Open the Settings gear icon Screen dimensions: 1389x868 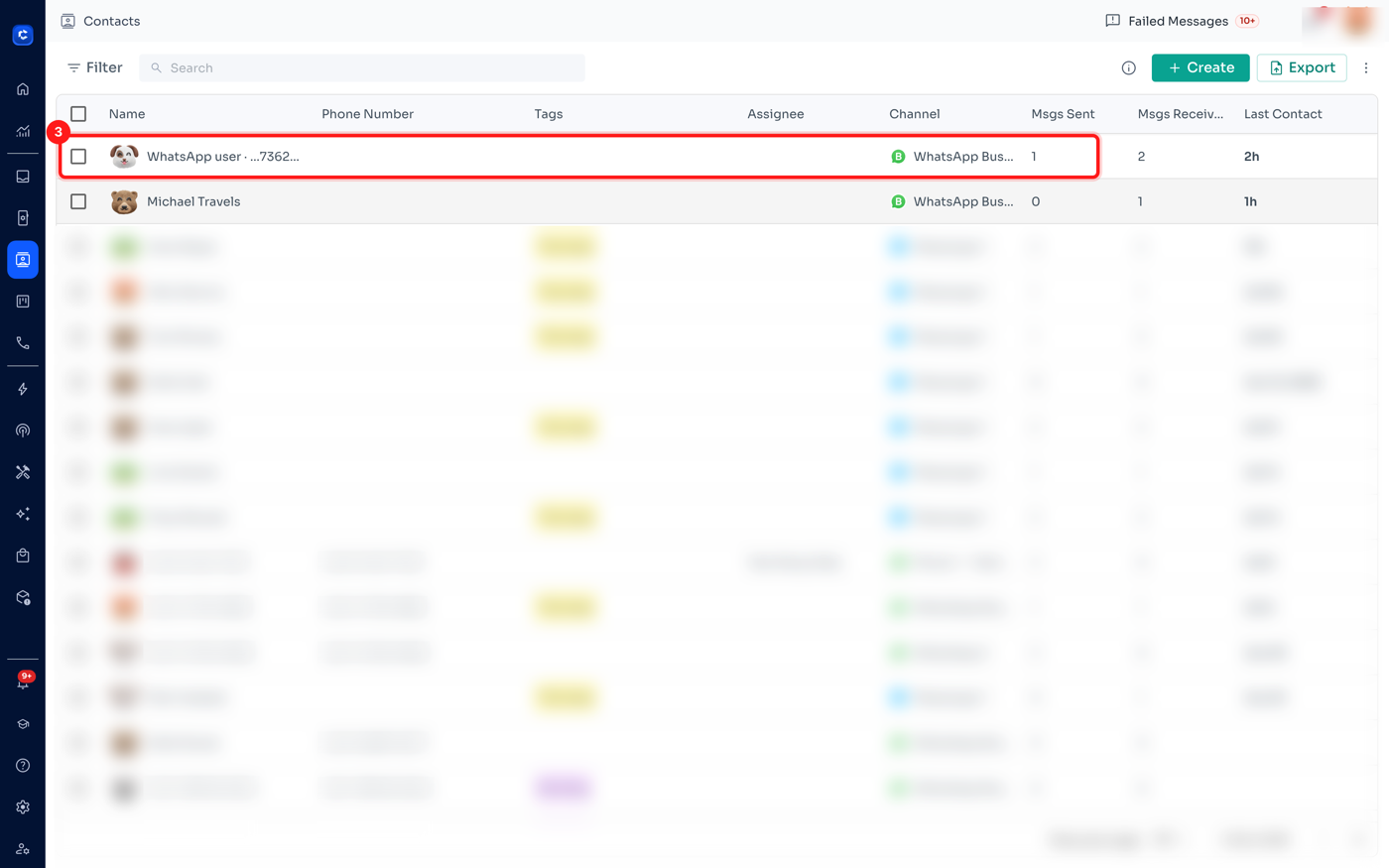(23, 807)
